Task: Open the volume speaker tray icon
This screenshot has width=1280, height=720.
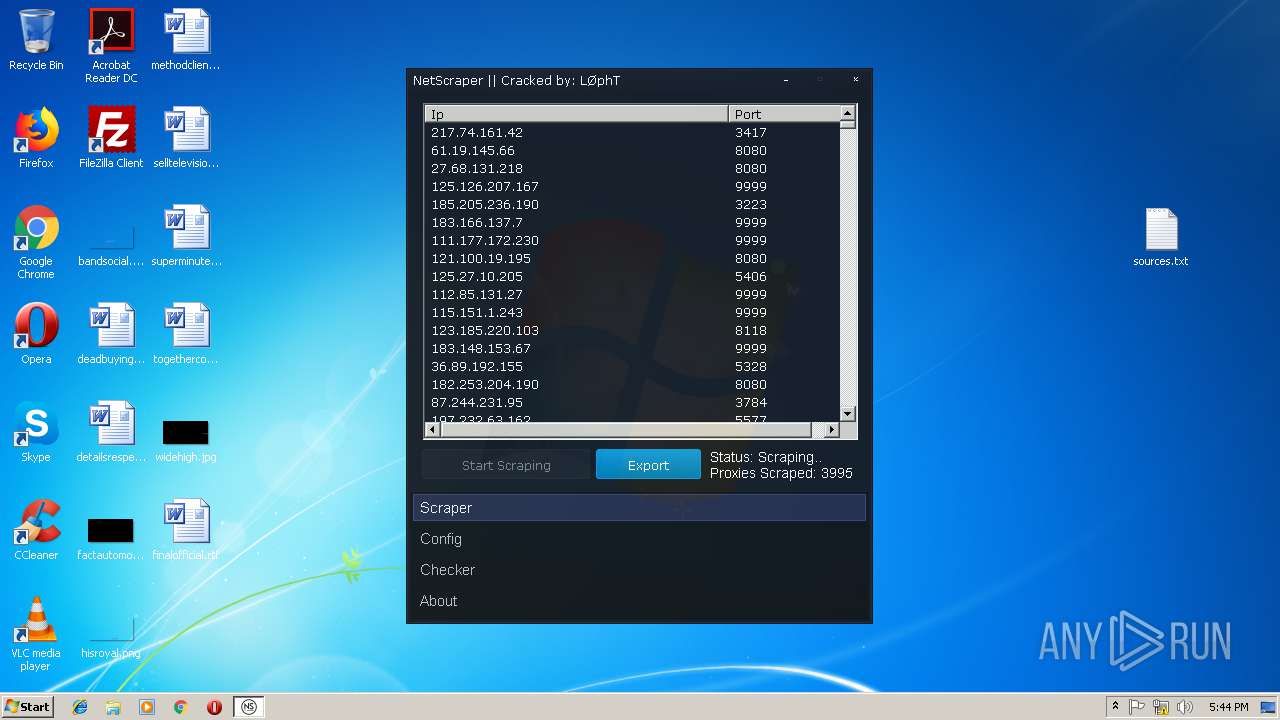Action: (1185, 707)
